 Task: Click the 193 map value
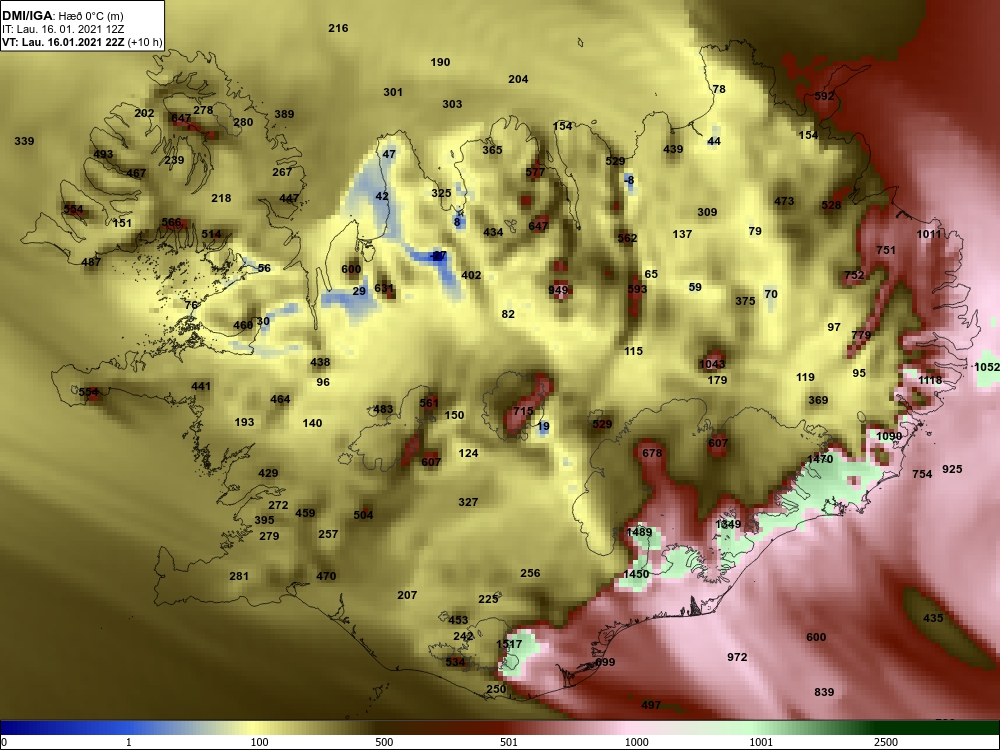244,422
